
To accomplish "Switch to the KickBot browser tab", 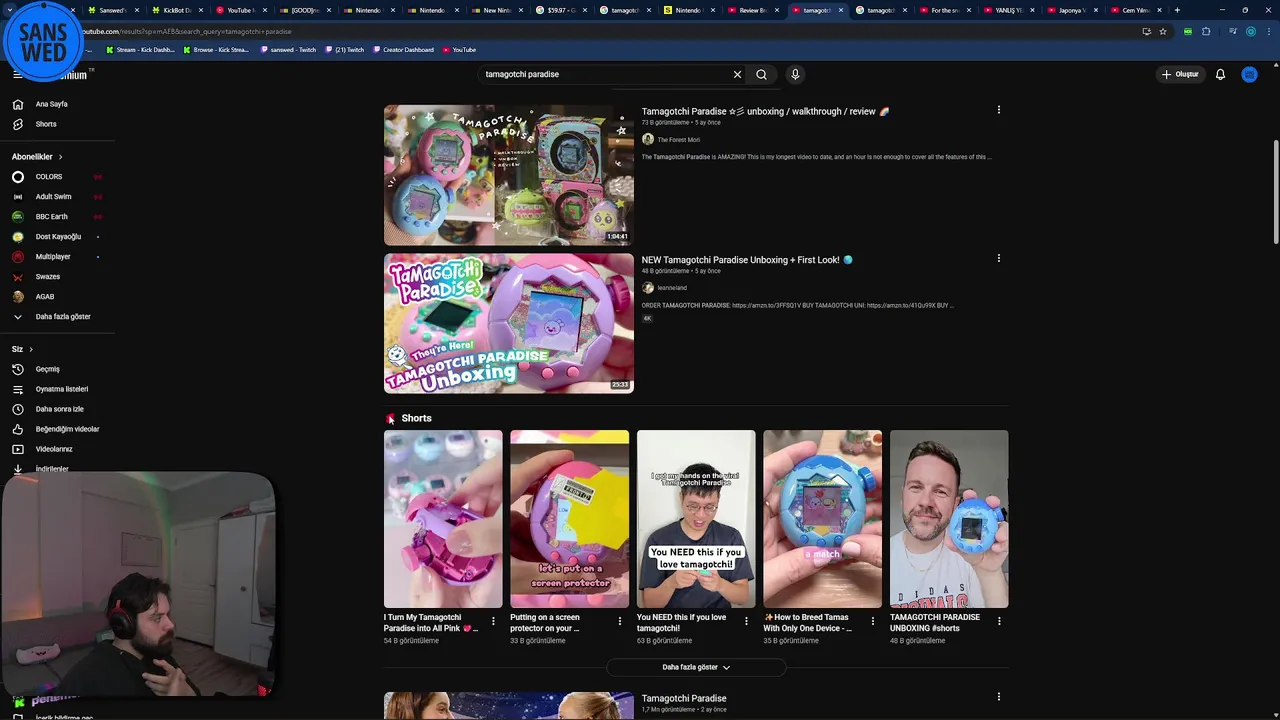I will 176,10.
